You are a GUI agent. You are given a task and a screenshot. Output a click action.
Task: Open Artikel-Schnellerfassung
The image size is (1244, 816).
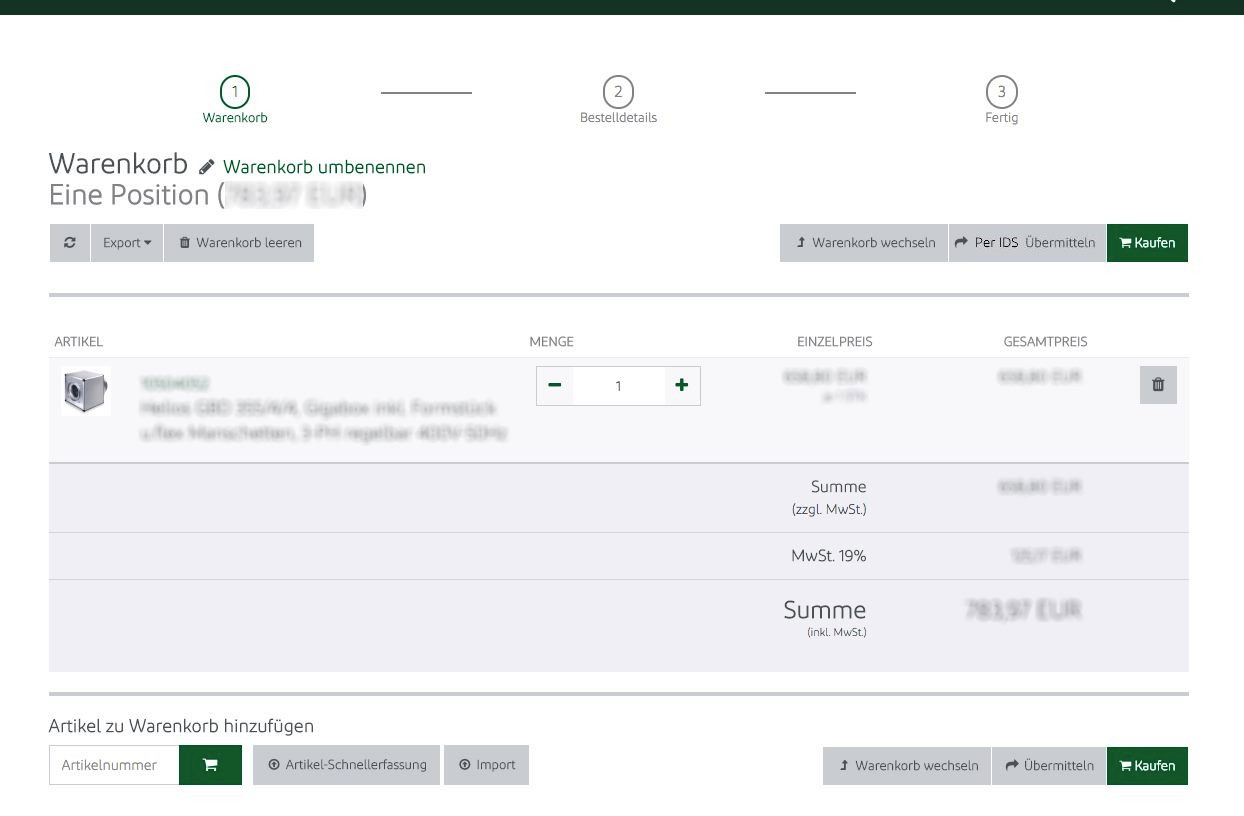pyautogui.click(x=346, y=765)
